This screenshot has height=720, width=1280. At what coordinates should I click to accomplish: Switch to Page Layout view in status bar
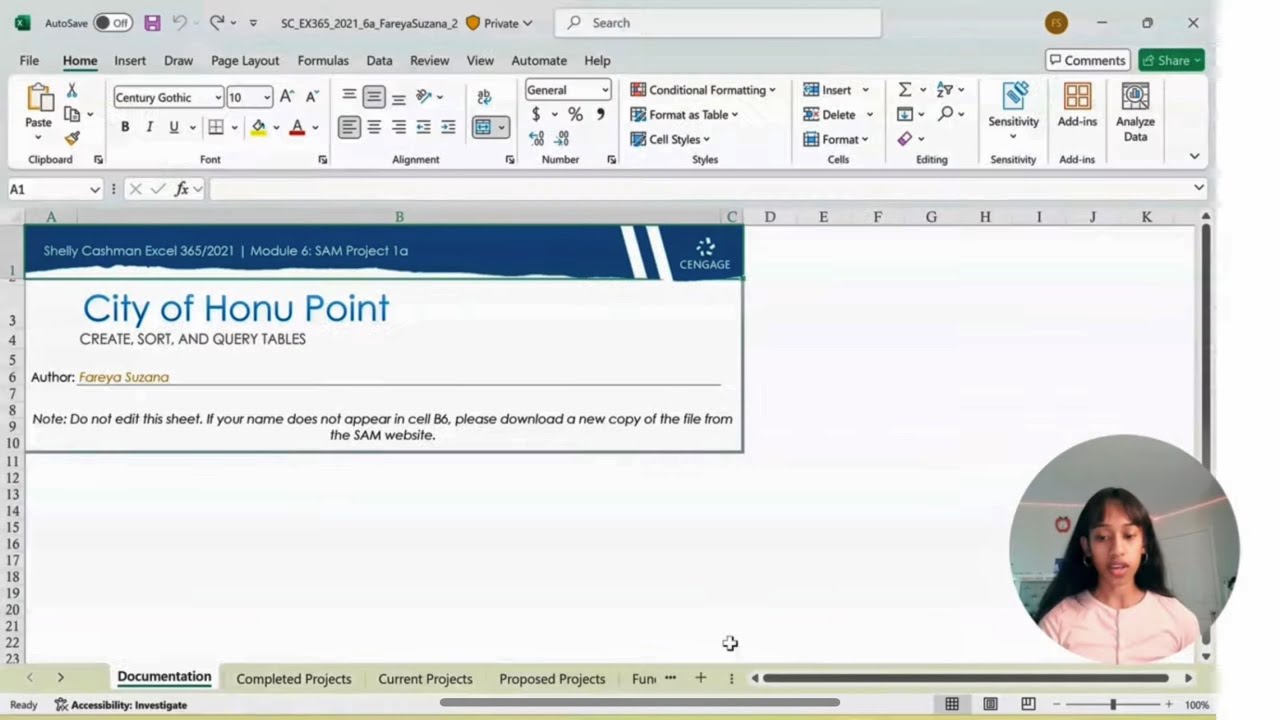(x=990, y=704)
